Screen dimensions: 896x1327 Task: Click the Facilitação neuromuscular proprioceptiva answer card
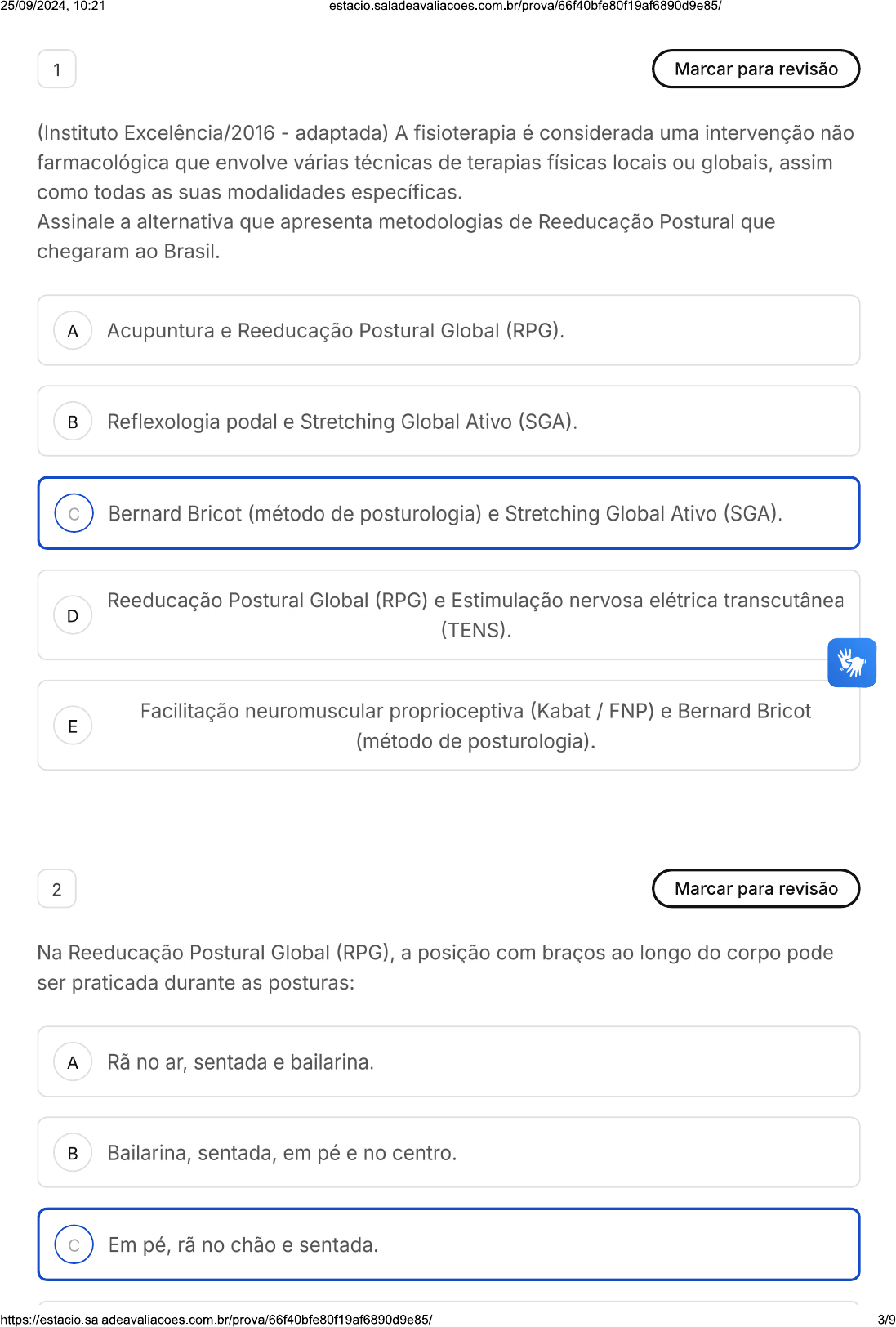tap(475, 726)
